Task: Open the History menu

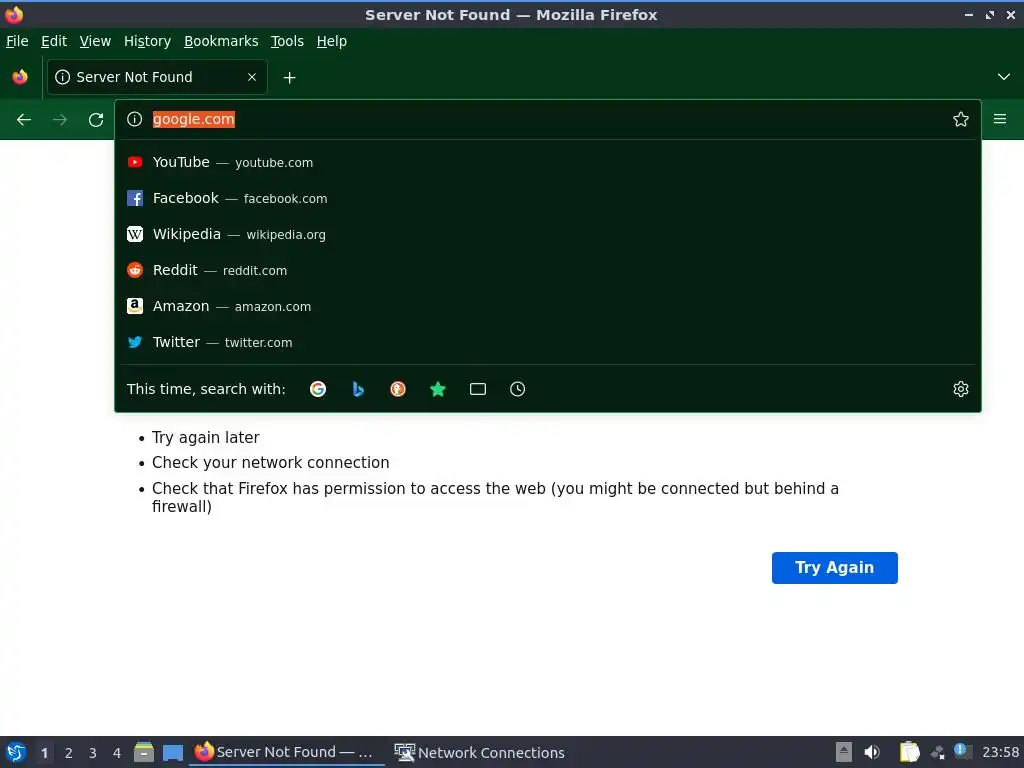Action: click(148, 41)
